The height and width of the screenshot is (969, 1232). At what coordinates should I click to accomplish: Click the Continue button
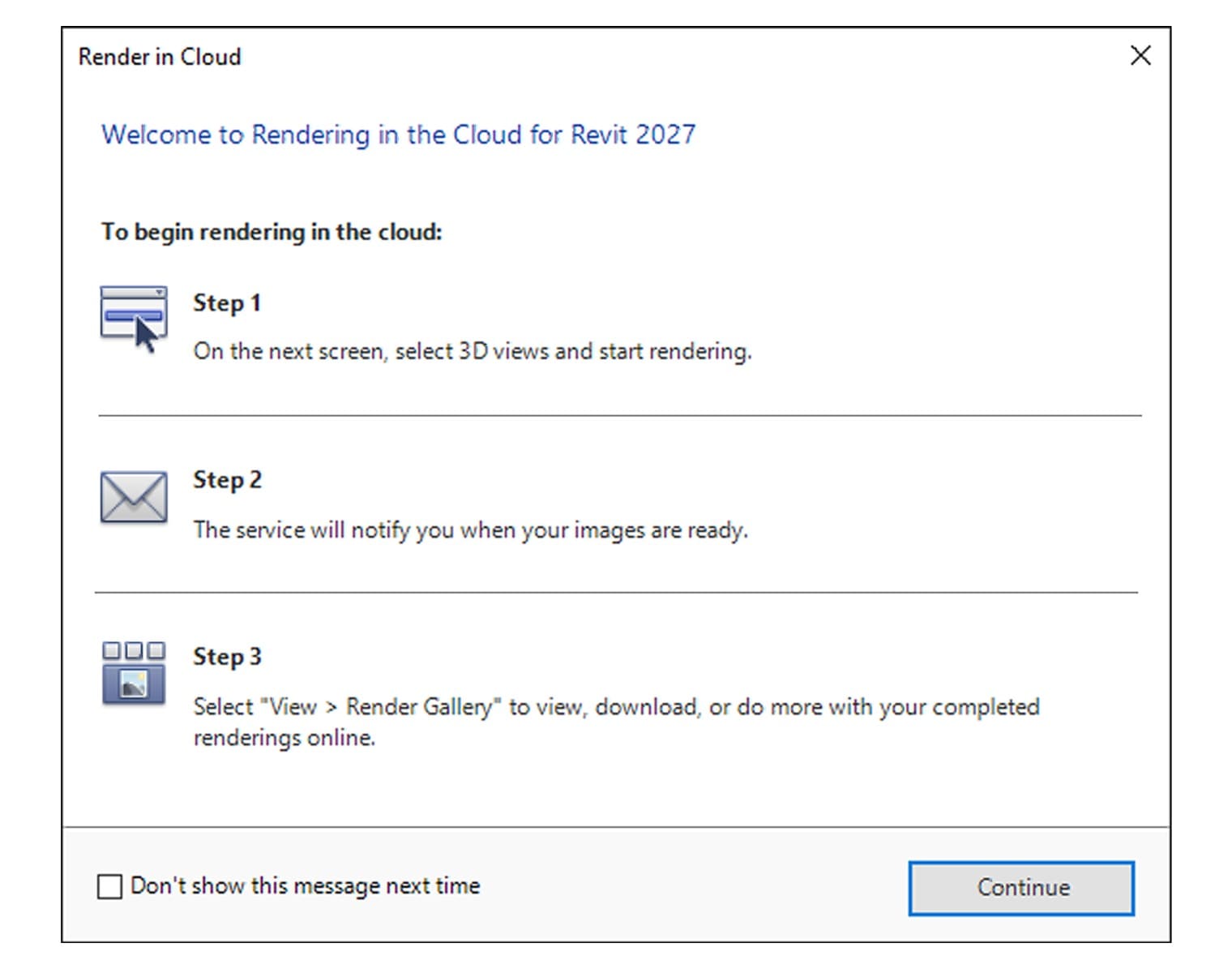[1021, 888]
